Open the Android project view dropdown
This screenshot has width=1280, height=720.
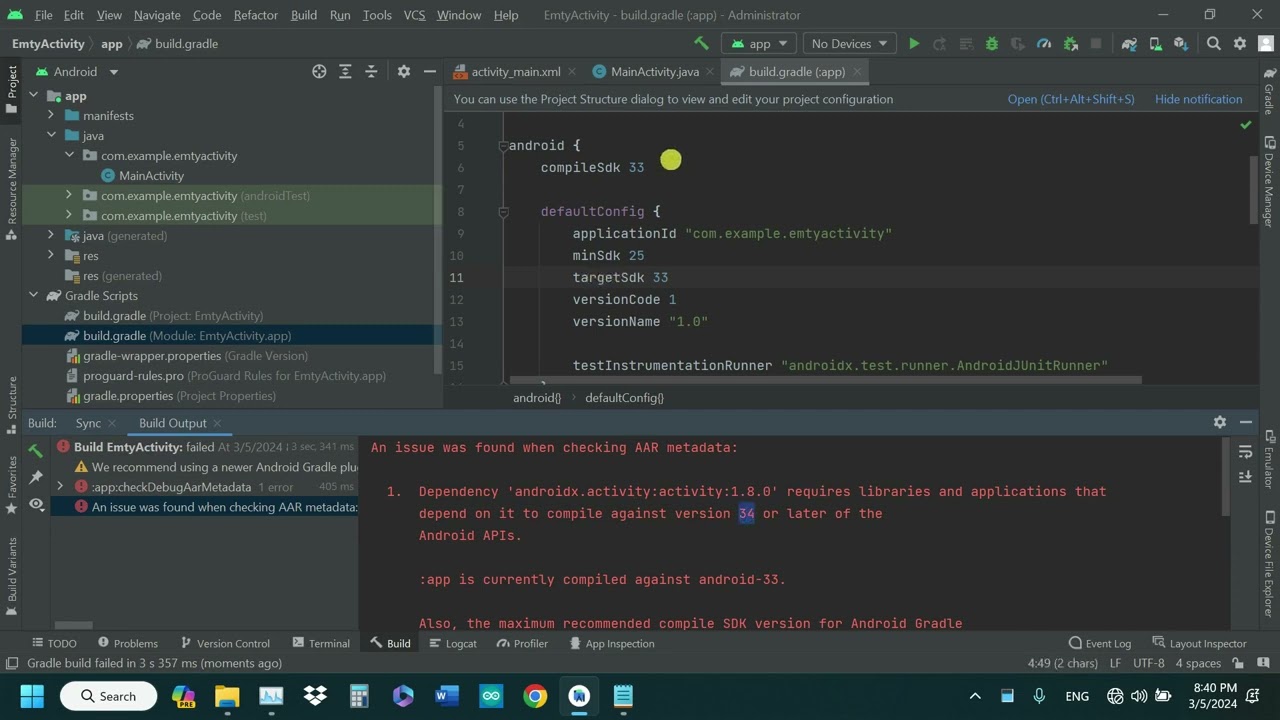(78, 71)
